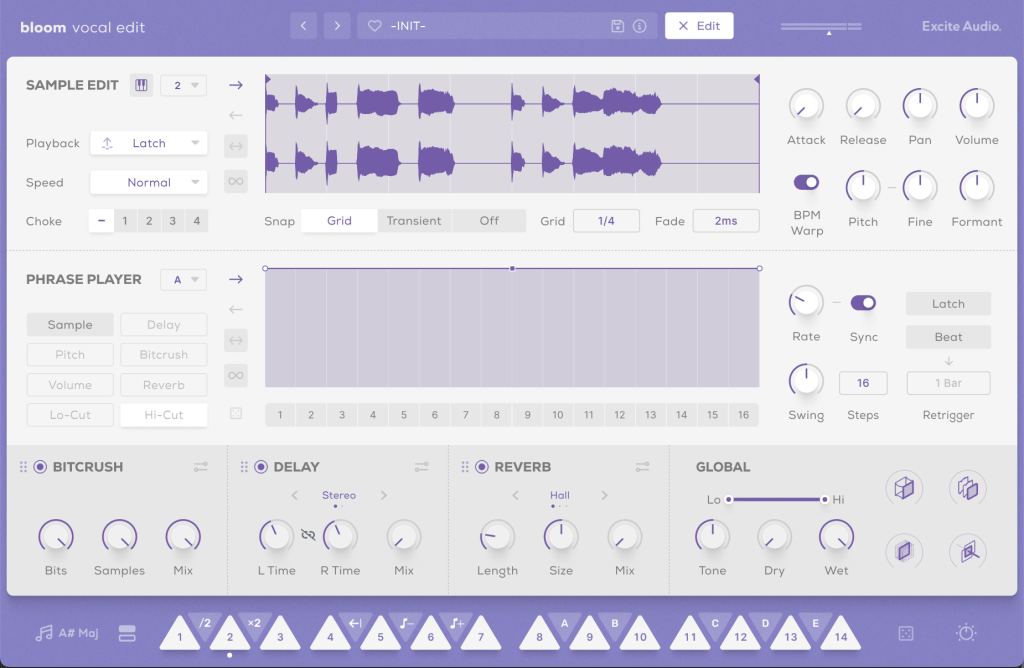Click the Bitcrush swap arrows icon
The width and height of the screenshot is (1024, 668).
[201, 467]
